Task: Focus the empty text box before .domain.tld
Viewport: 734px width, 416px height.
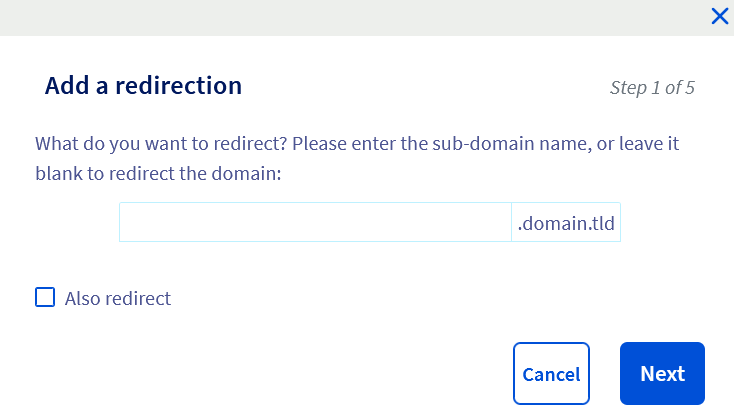Action: [315, 223]
